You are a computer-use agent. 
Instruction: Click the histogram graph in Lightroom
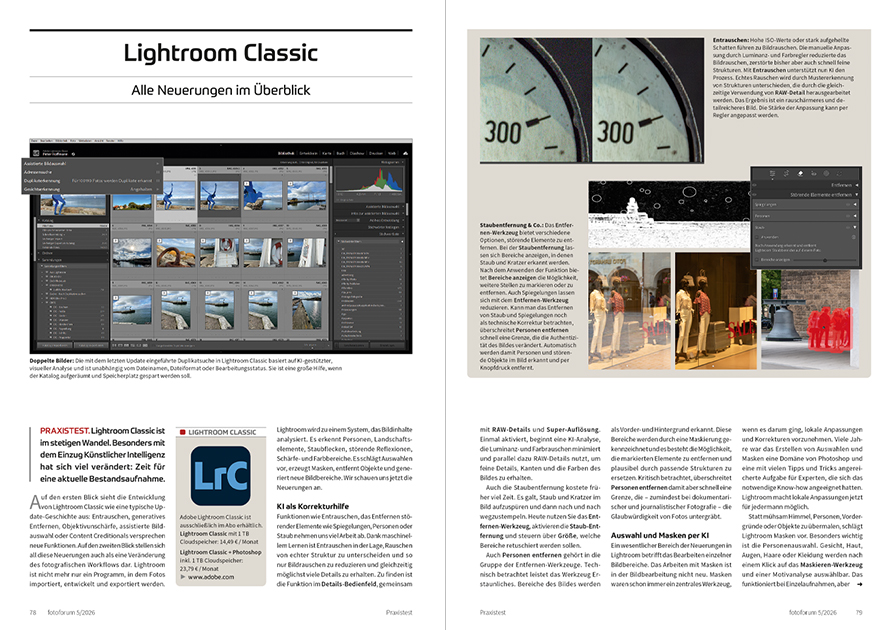[369, 180]
